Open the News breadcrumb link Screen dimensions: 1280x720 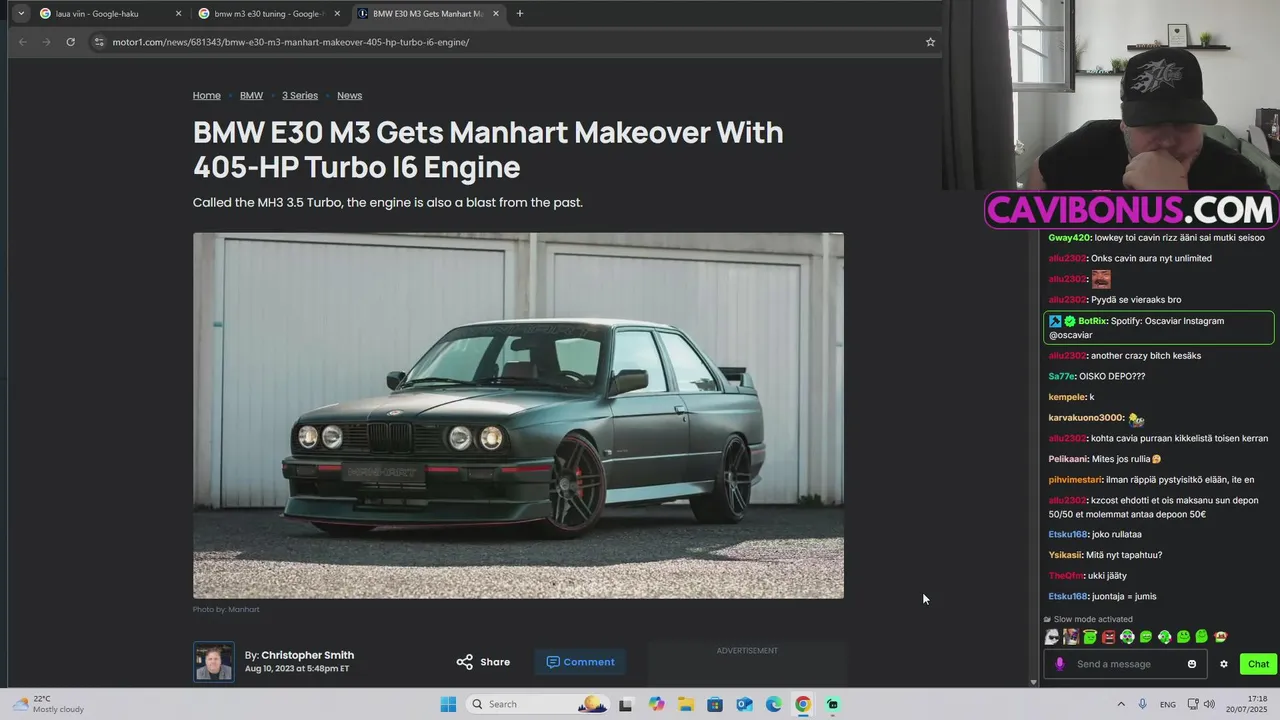click(x=349, y=95)
